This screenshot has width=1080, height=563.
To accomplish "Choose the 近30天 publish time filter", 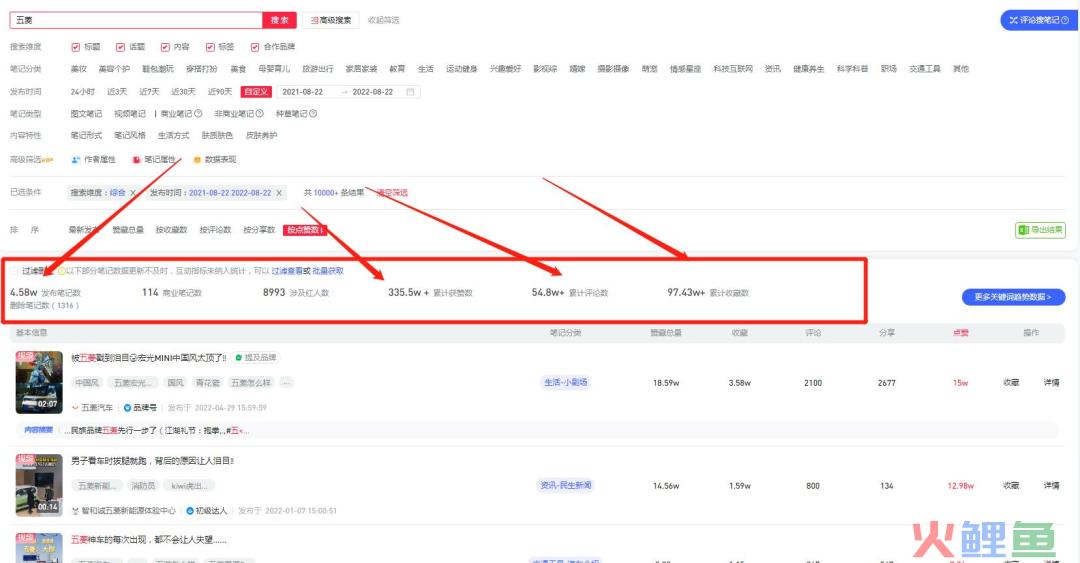I will point(183,92).
